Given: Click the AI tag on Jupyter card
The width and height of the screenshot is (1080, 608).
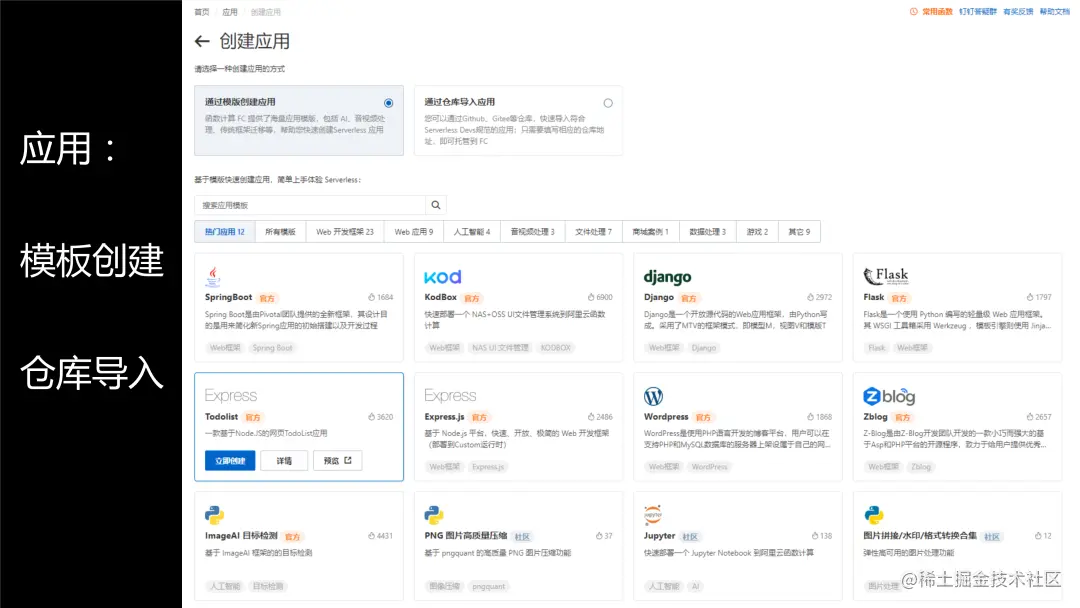Looking at the screenshot, I should click(x=695, y=586).
